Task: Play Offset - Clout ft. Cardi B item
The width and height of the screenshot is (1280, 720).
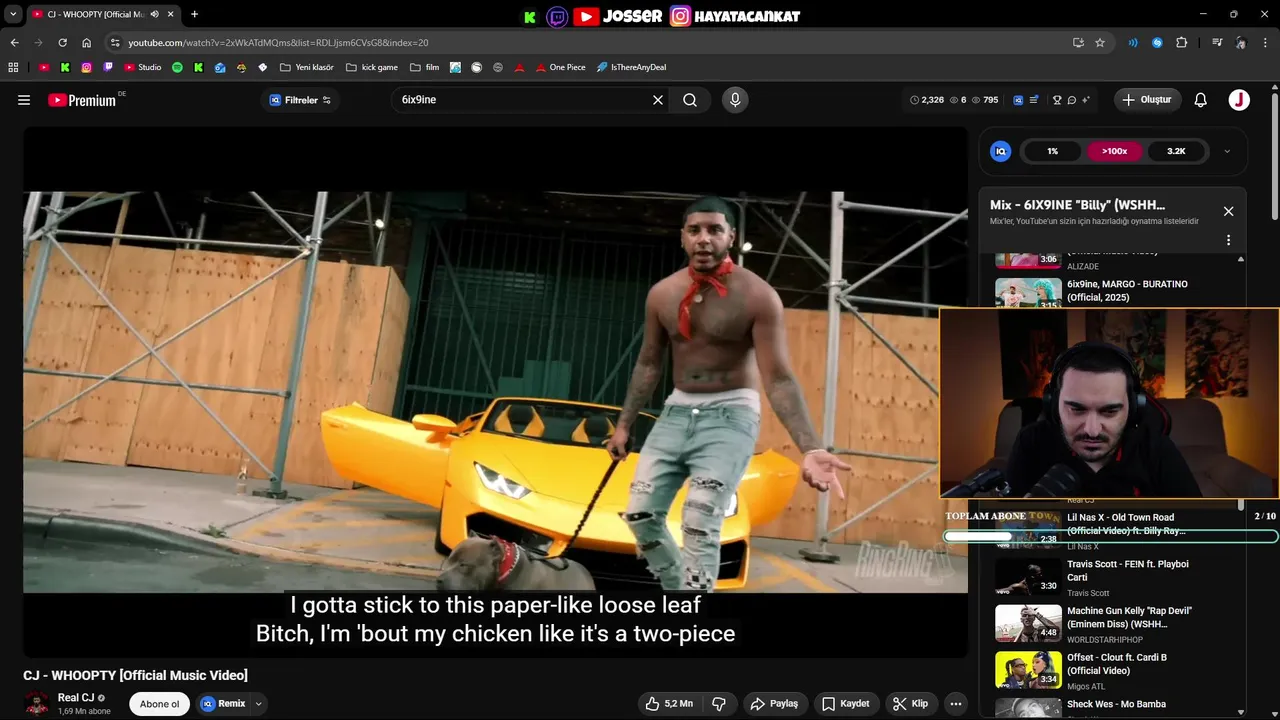Action: point(1112,670)
